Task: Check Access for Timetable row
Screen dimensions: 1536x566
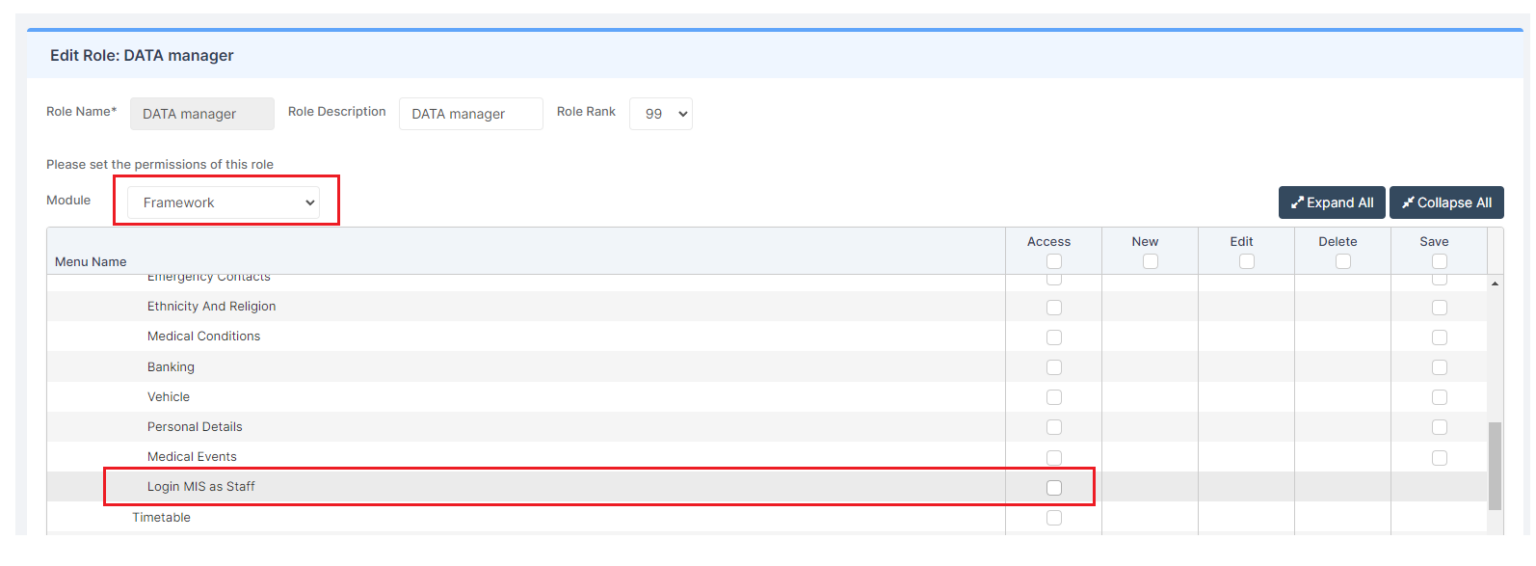Action: click(x=1054, y=518)
